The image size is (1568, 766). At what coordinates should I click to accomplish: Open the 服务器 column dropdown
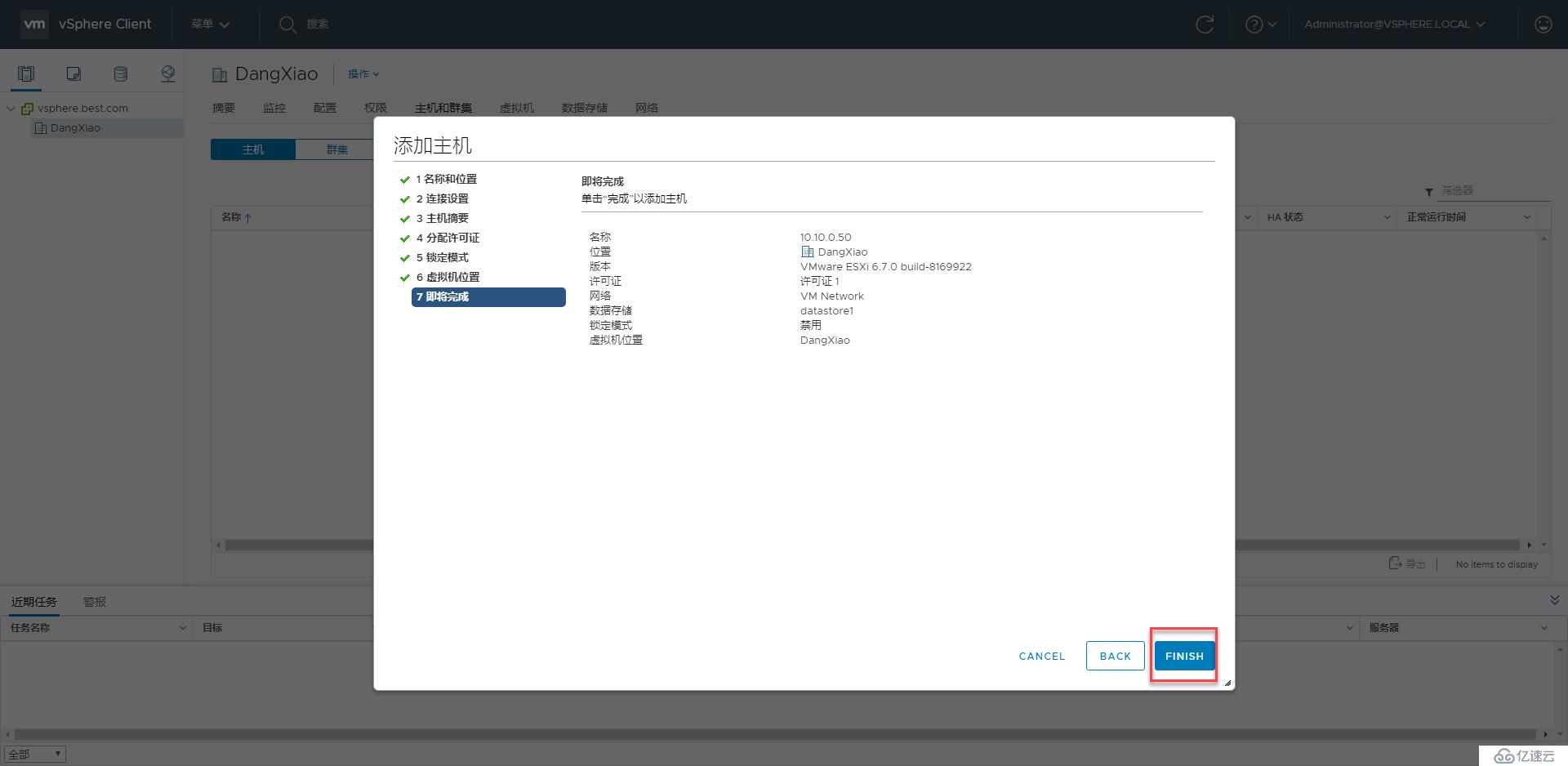coord(1544,628)
